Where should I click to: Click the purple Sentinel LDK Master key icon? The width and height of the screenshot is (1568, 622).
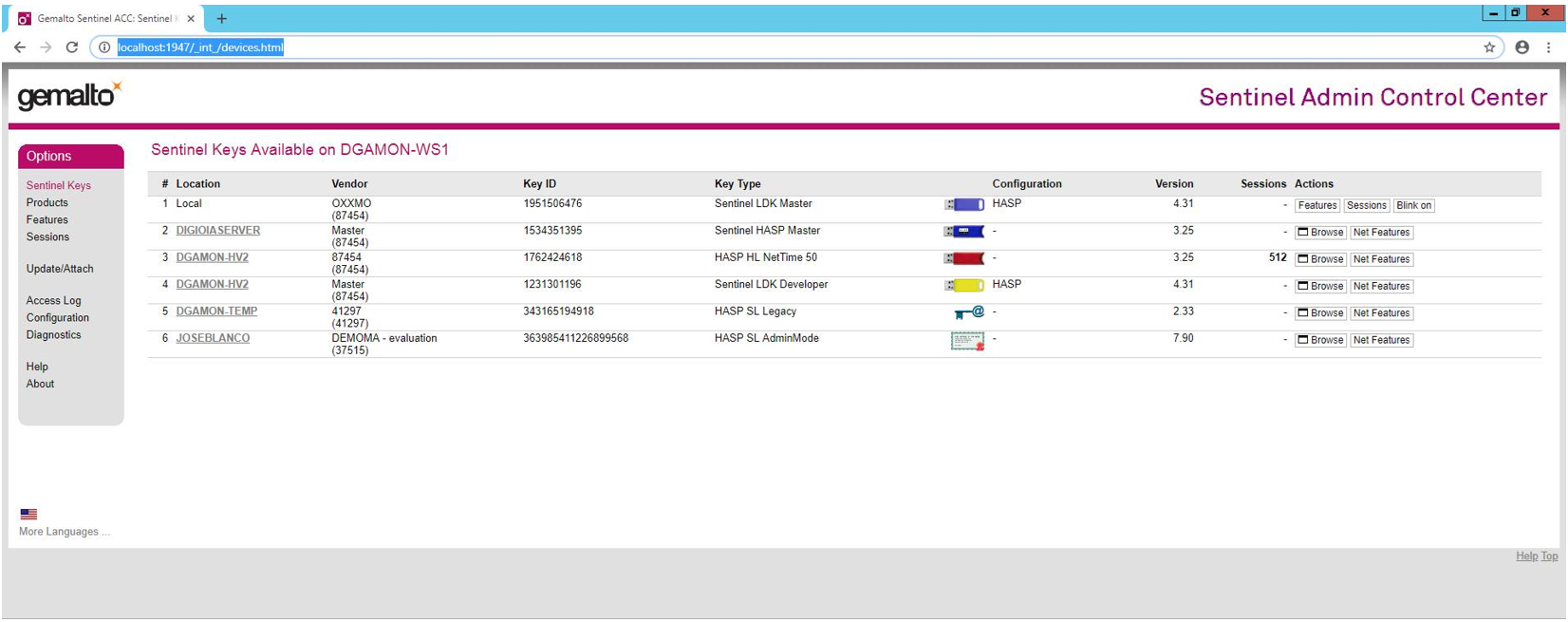(964, 204)
